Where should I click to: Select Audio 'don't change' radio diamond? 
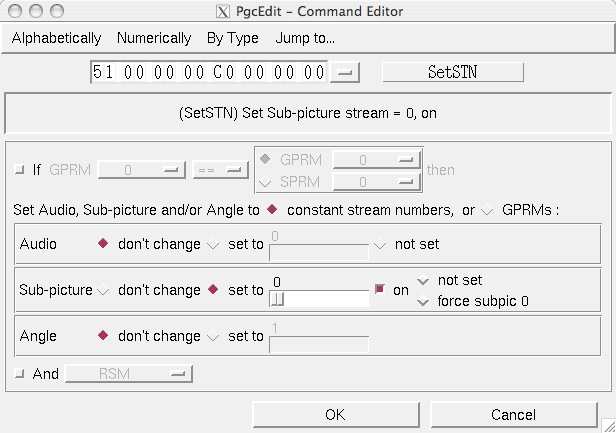[x=103, y=244]
